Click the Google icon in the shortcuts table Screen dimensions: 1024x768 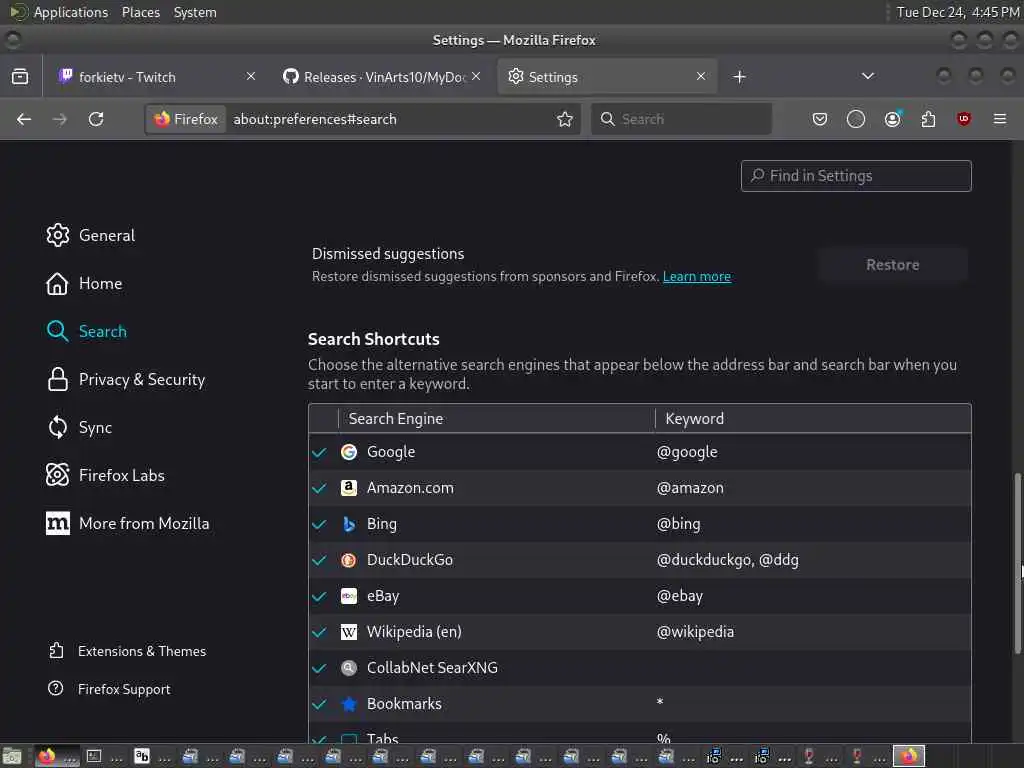click(349, 452)
